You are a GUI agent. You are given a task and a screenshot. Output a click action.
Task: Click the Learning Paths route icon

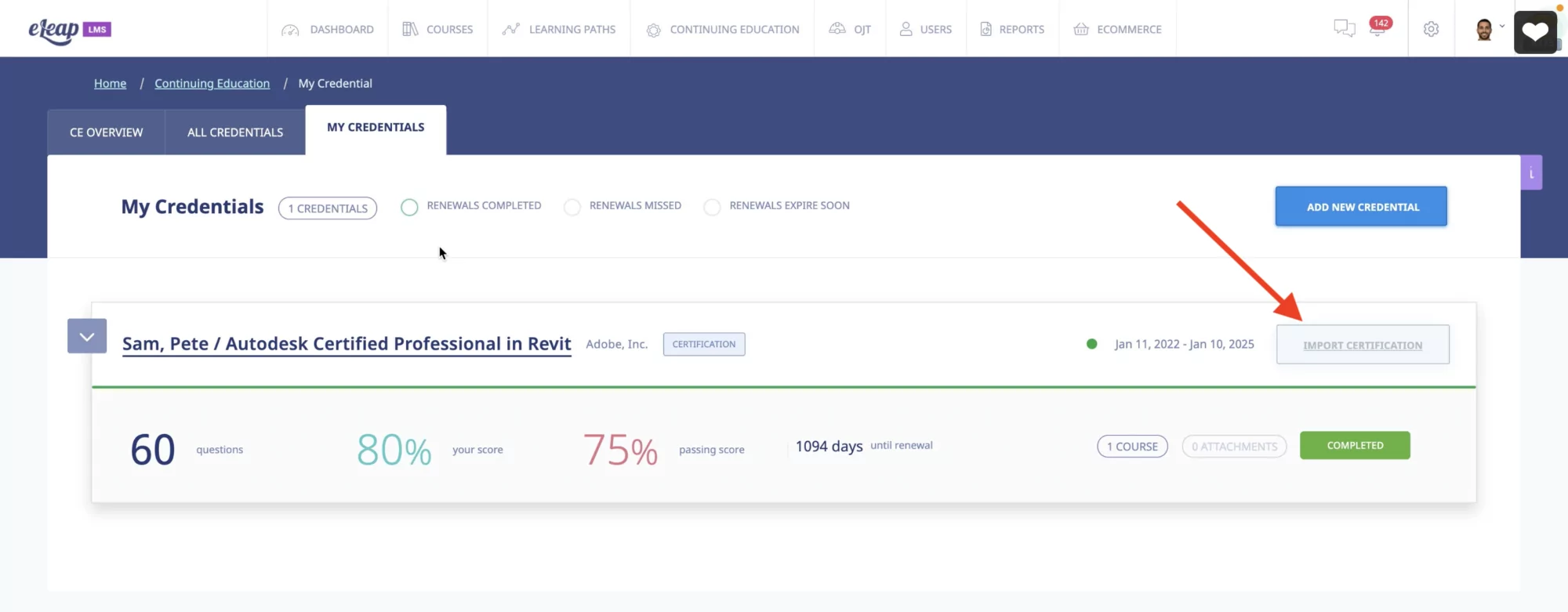[x=511, y=29]
